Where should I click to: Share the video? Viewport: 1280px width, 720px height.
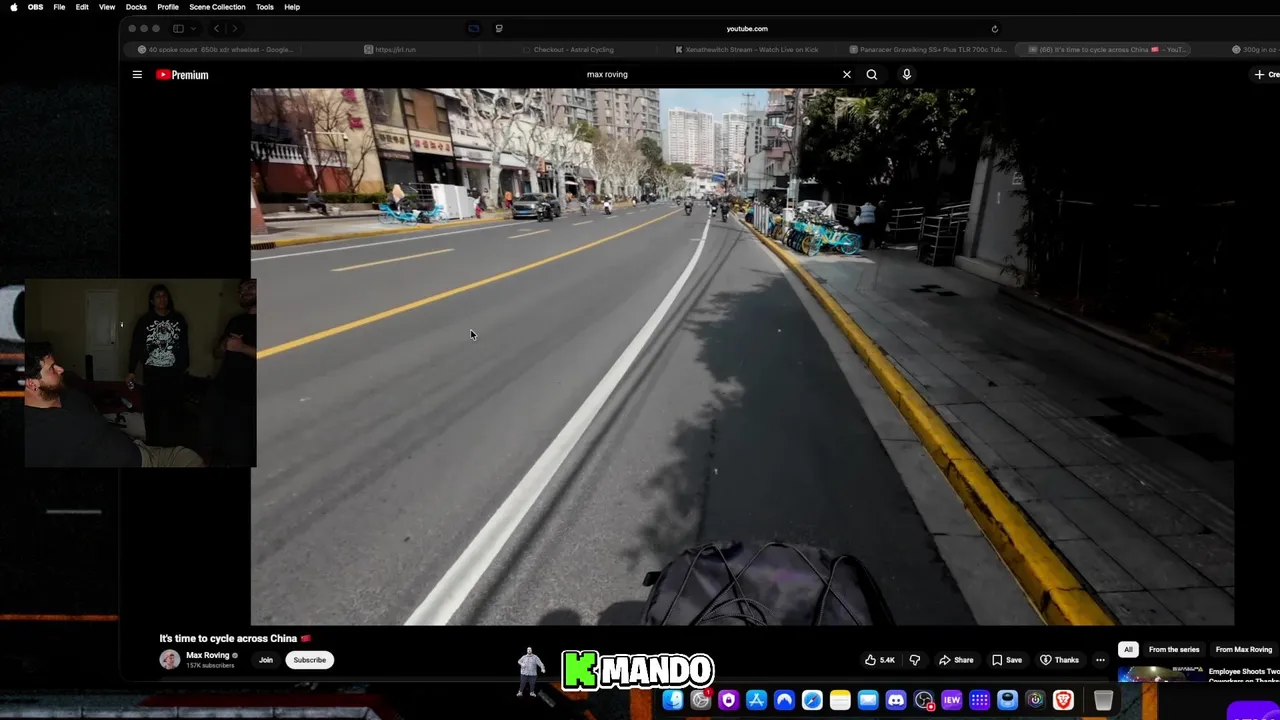pyautogui.click(x=956, y=660)
